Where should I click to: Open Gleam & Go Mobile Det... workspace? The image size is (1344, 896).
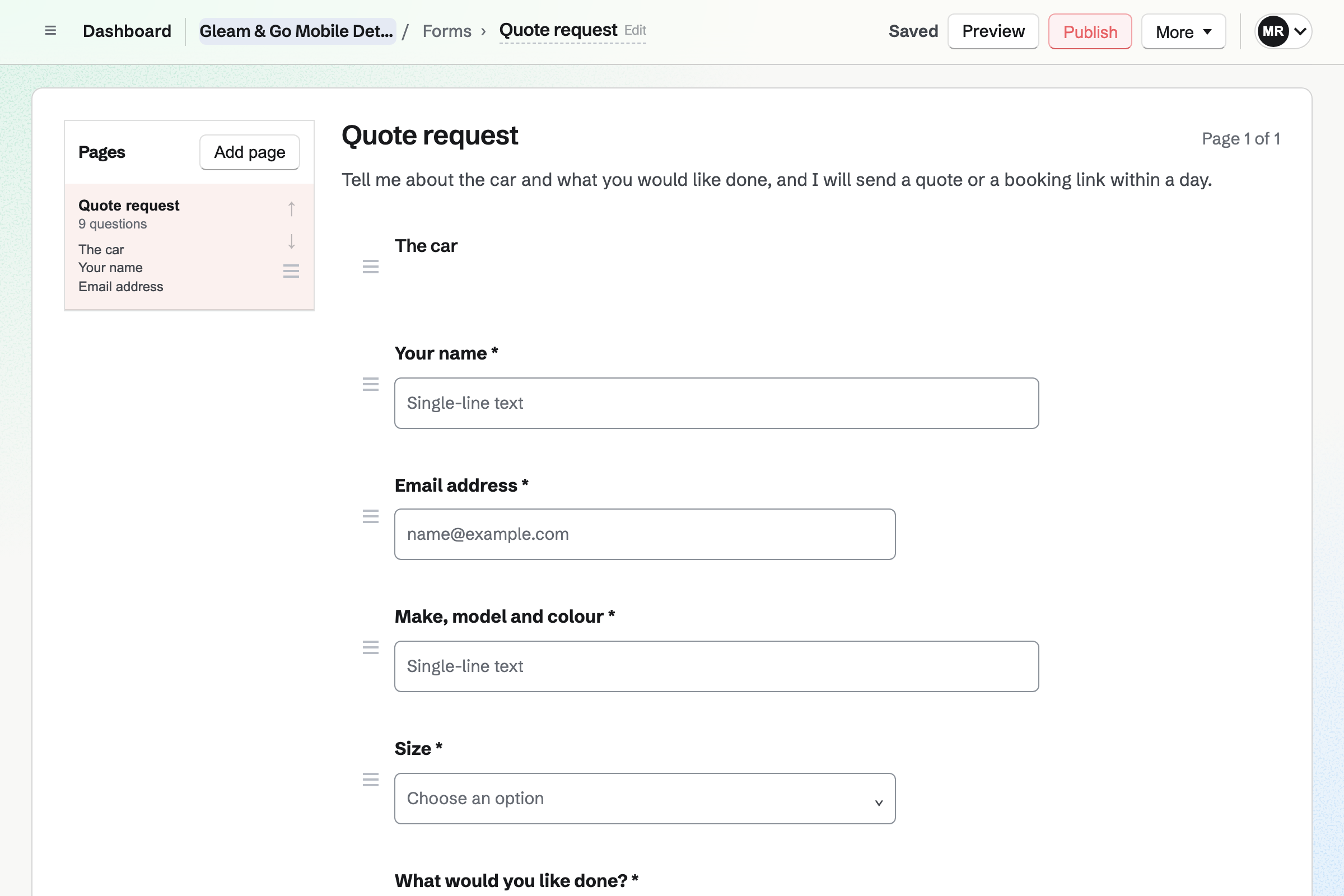click(297, 31)
